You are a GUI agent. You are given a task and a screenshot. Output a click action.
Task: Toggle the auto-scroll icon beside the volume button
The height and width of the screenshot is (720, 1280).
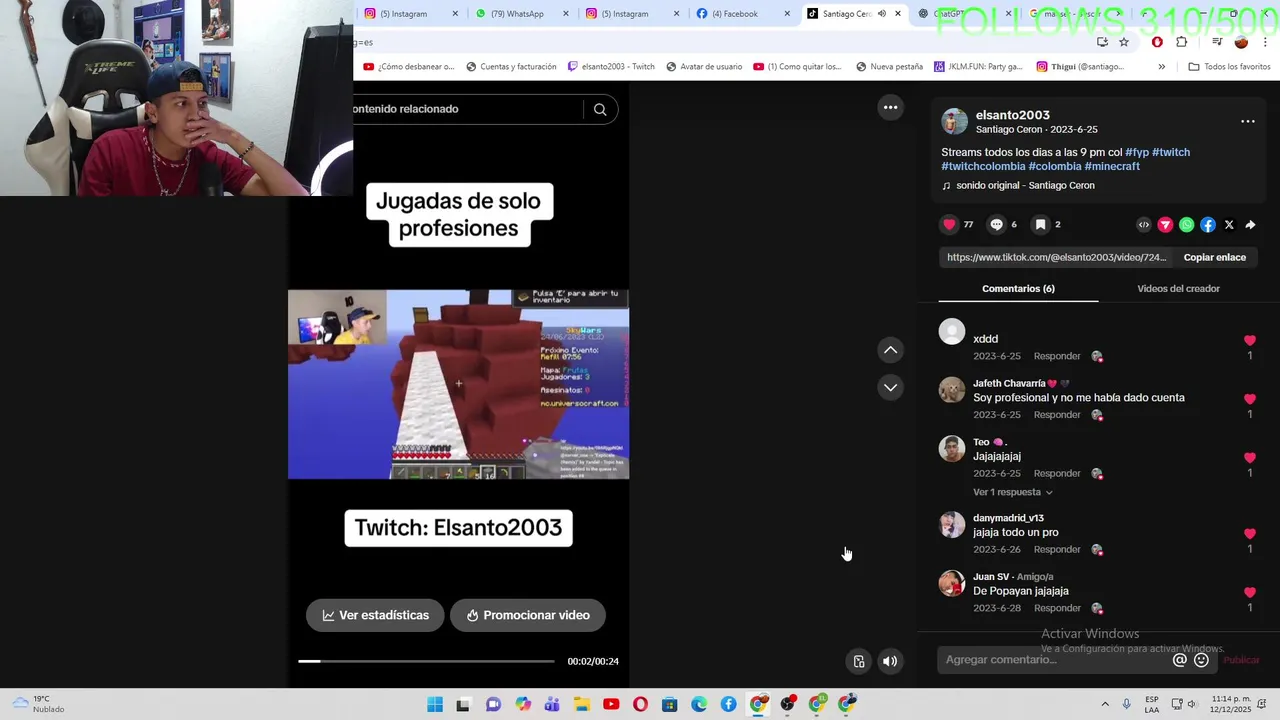point(859,661)
